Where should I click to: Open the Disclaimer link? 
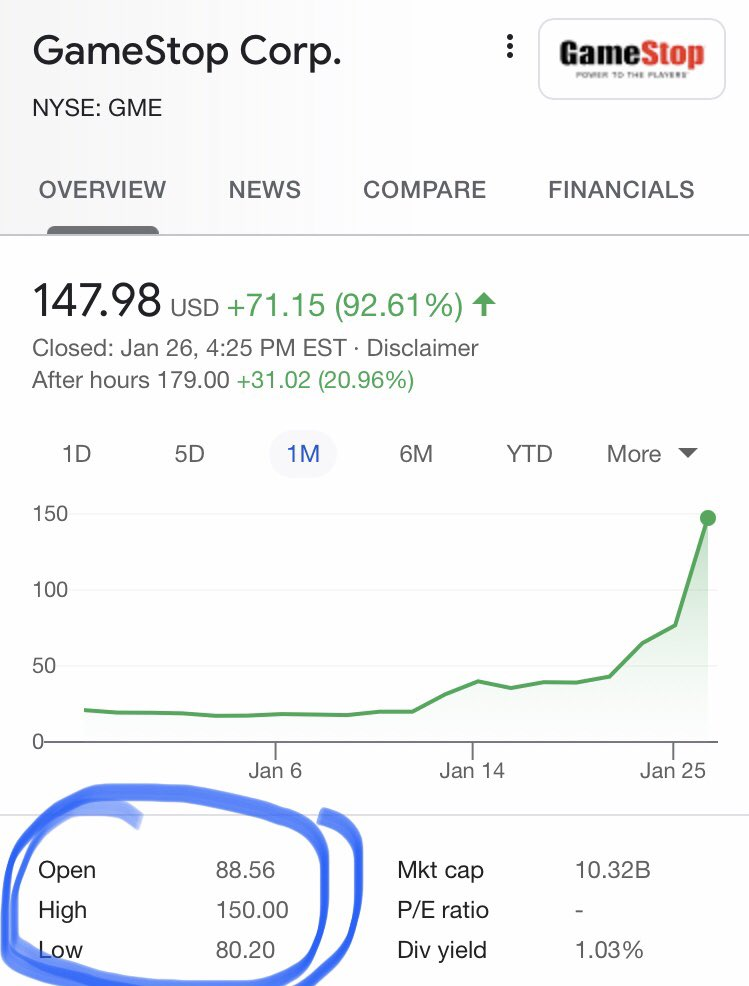point(423,348)
